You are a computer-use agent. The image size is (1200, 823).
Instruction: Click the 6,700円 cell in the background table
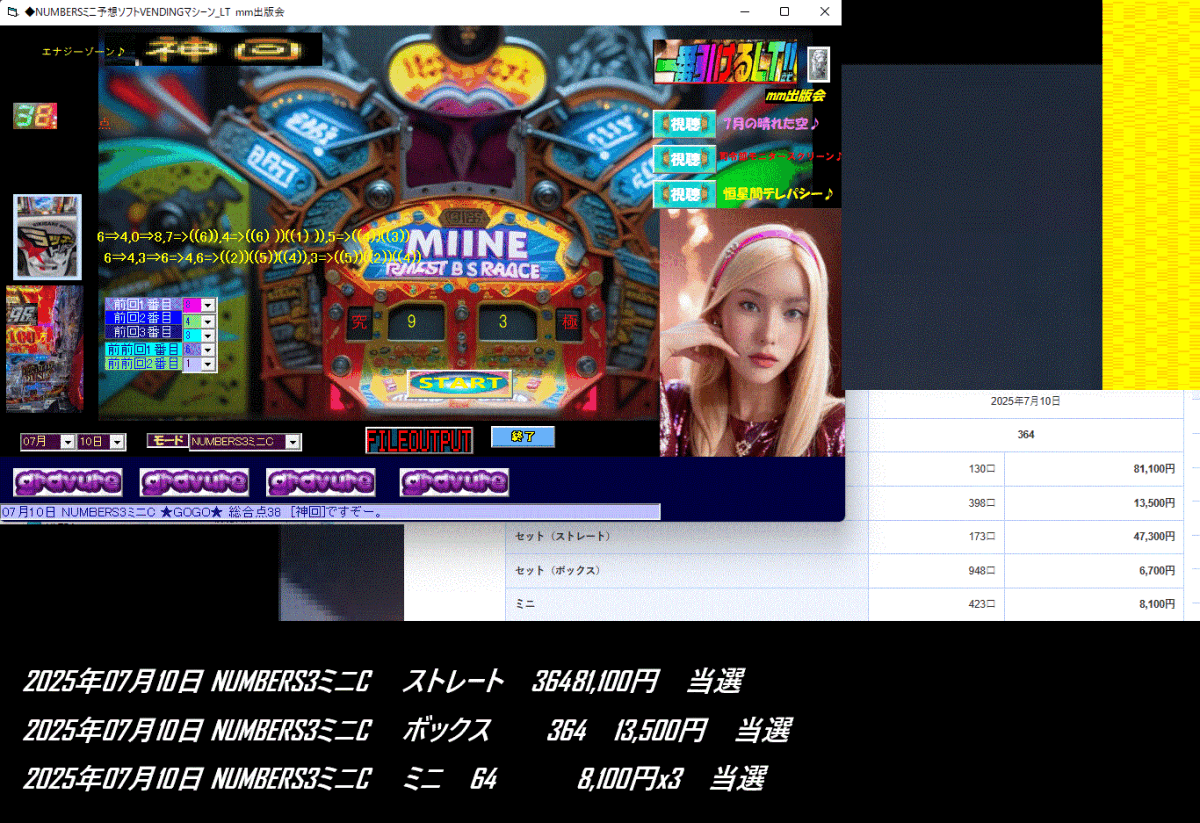(x=1093, y=571)
